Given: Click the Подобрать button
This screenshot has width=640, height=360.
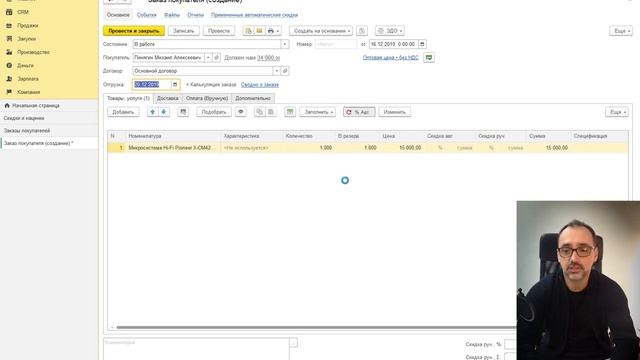Looking at the screenshot, I should (214, 112).
